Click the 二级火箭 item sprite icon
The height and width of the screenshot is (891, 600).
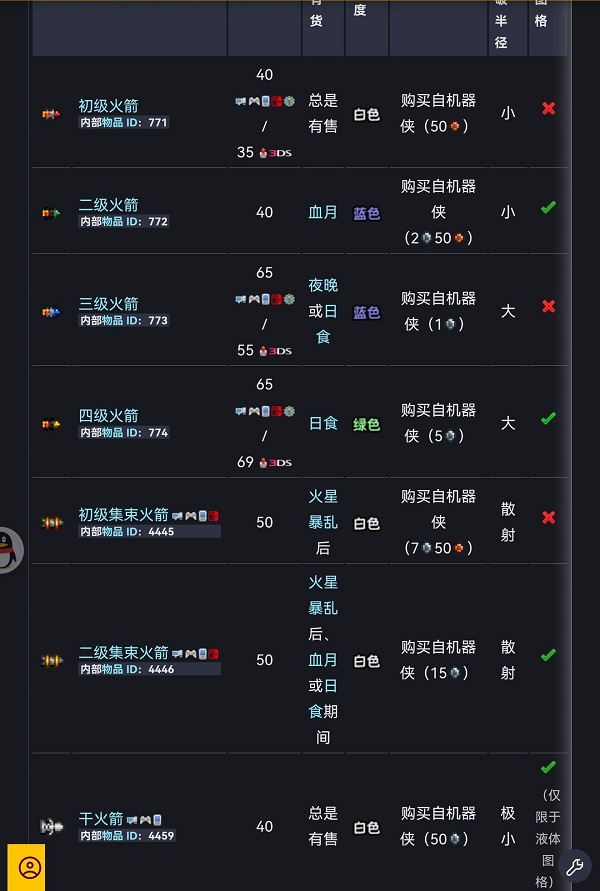[x=51, y=212]
